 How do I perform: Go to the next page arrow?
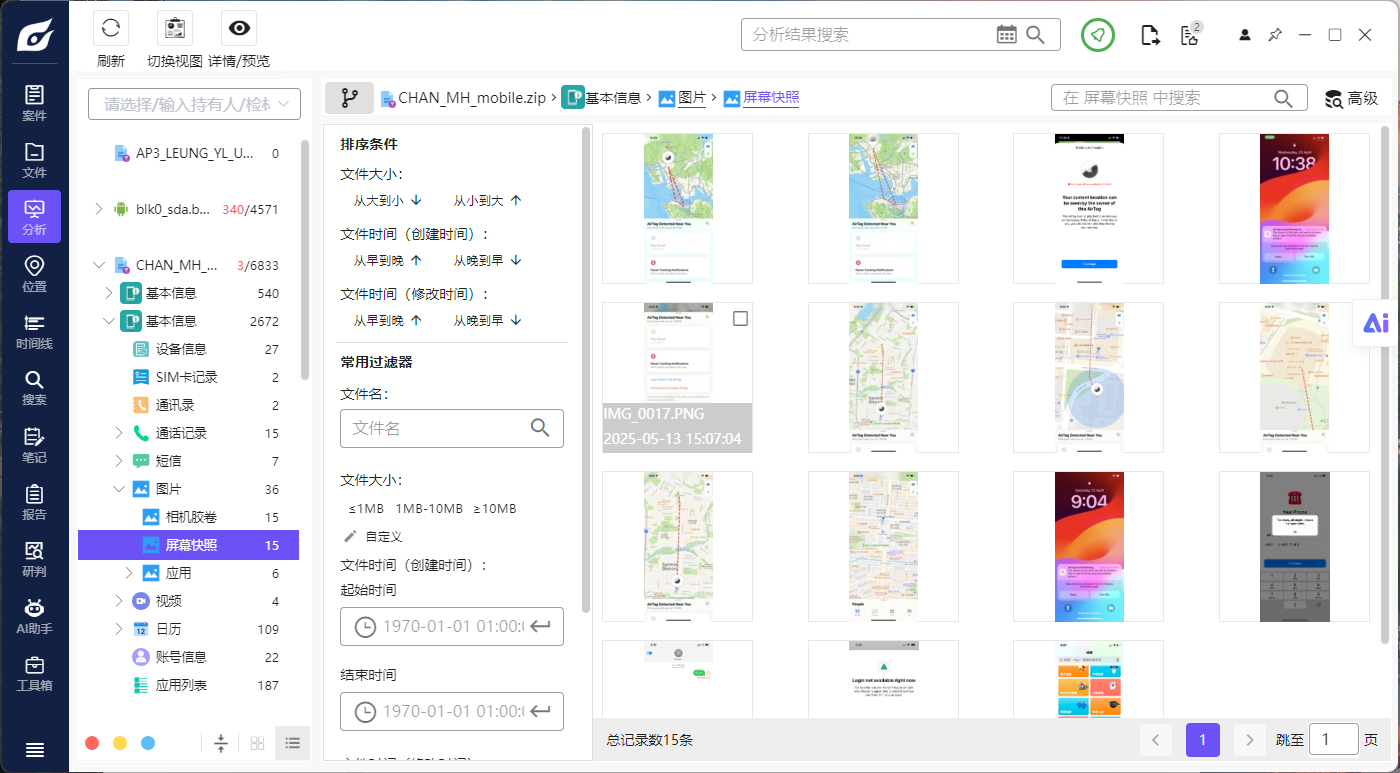click(1250, 741)
